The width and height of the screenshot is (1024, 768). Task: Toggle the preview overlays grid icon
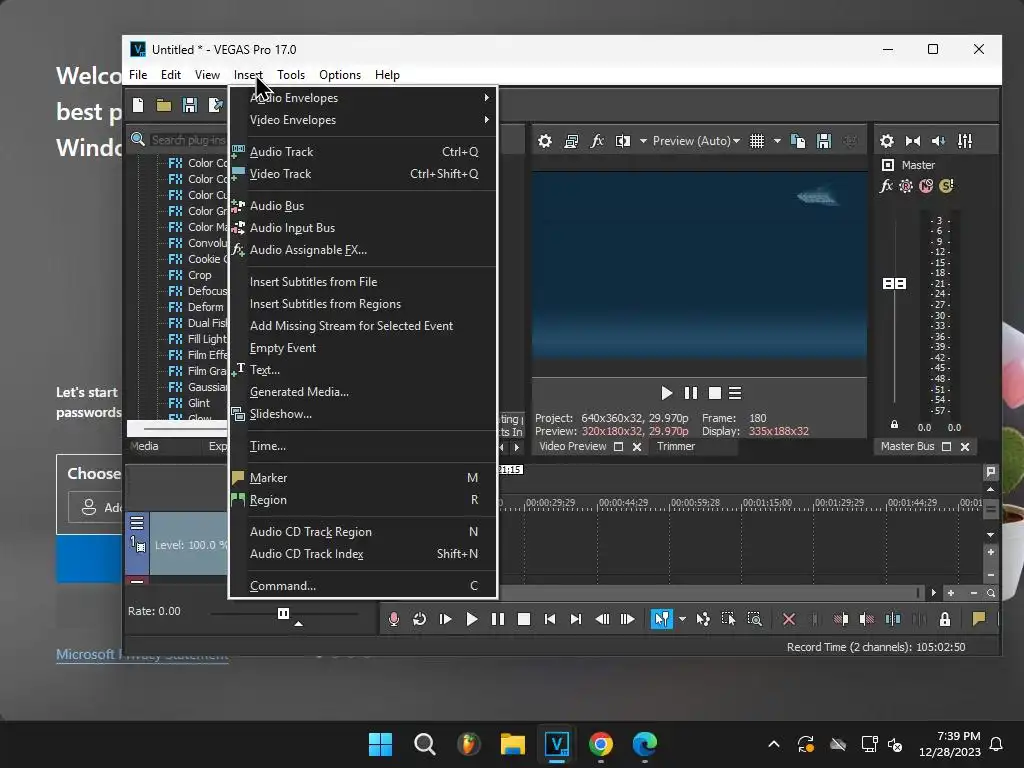point(757,141)
